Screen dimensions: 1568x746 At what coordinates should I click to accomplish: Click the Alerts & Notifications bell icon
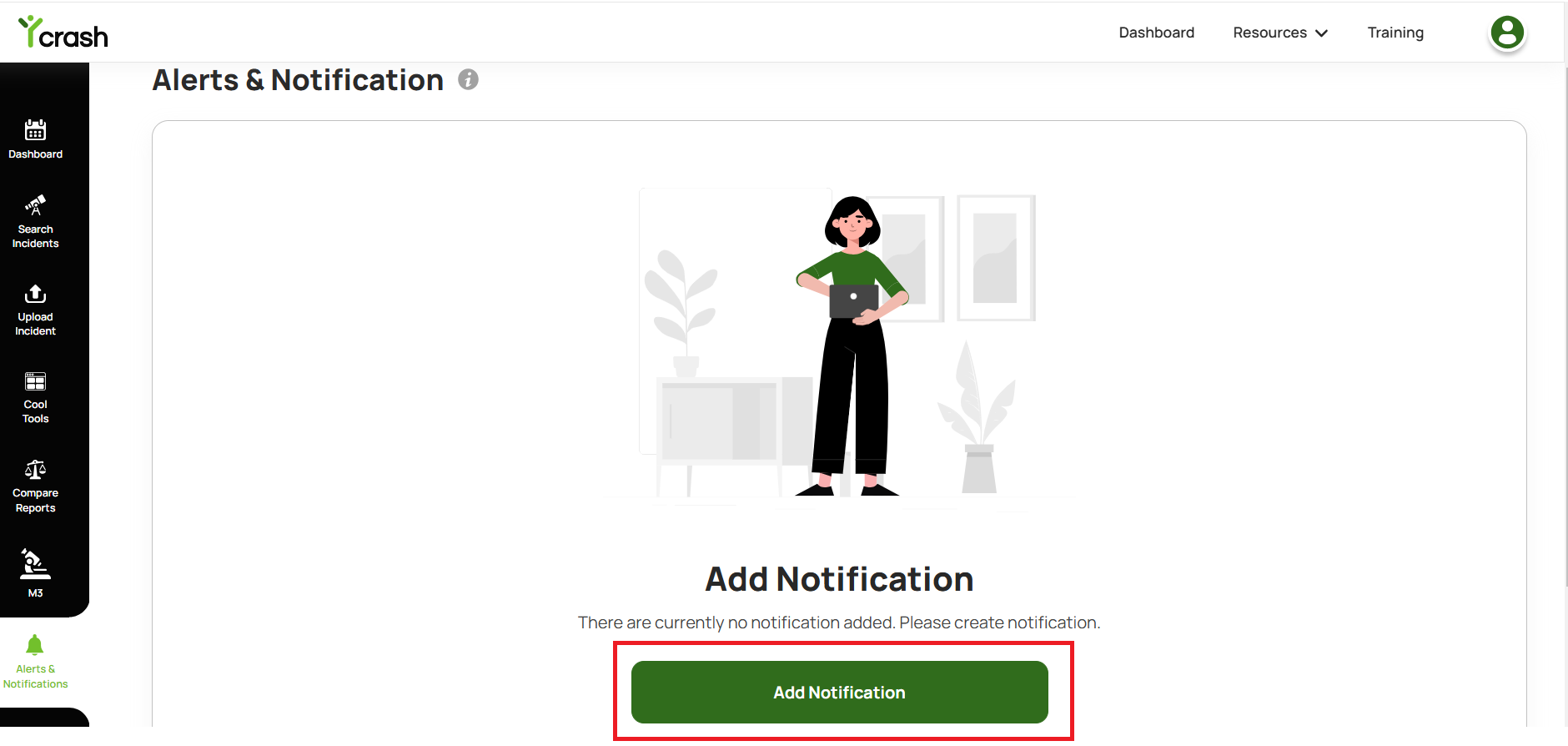tap(35, 645)
